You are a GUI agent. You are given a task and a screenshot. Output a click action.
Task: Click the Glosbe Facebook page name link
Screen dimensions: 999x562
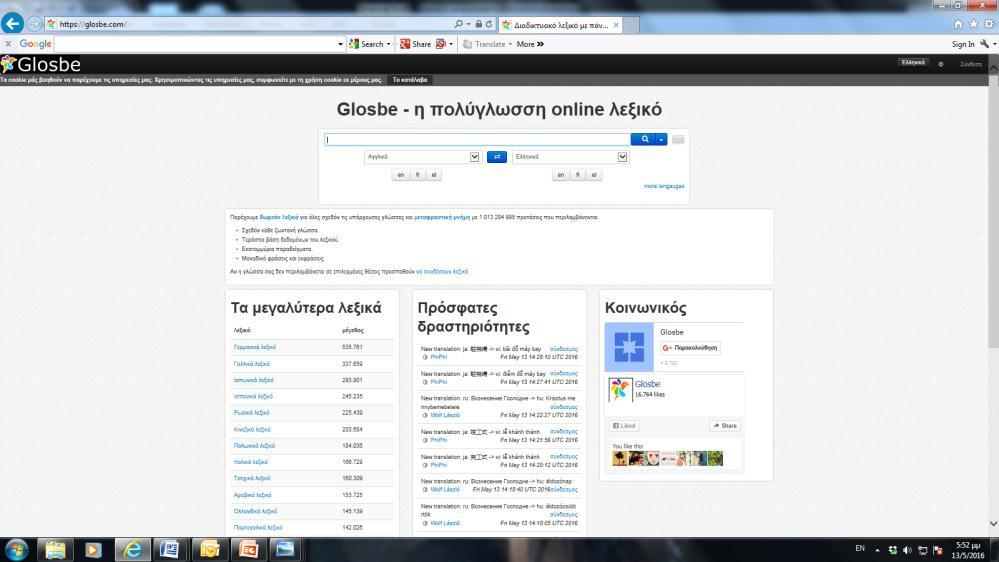647,384
